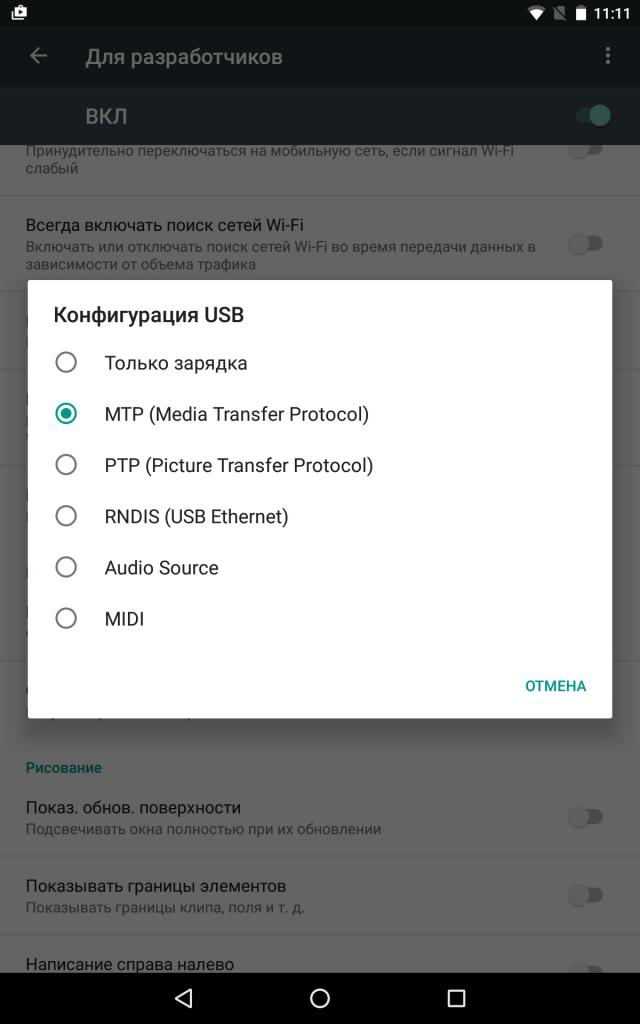
Task: Tap the Конфигурация USB dialog title
Action: tap(148, 315)
